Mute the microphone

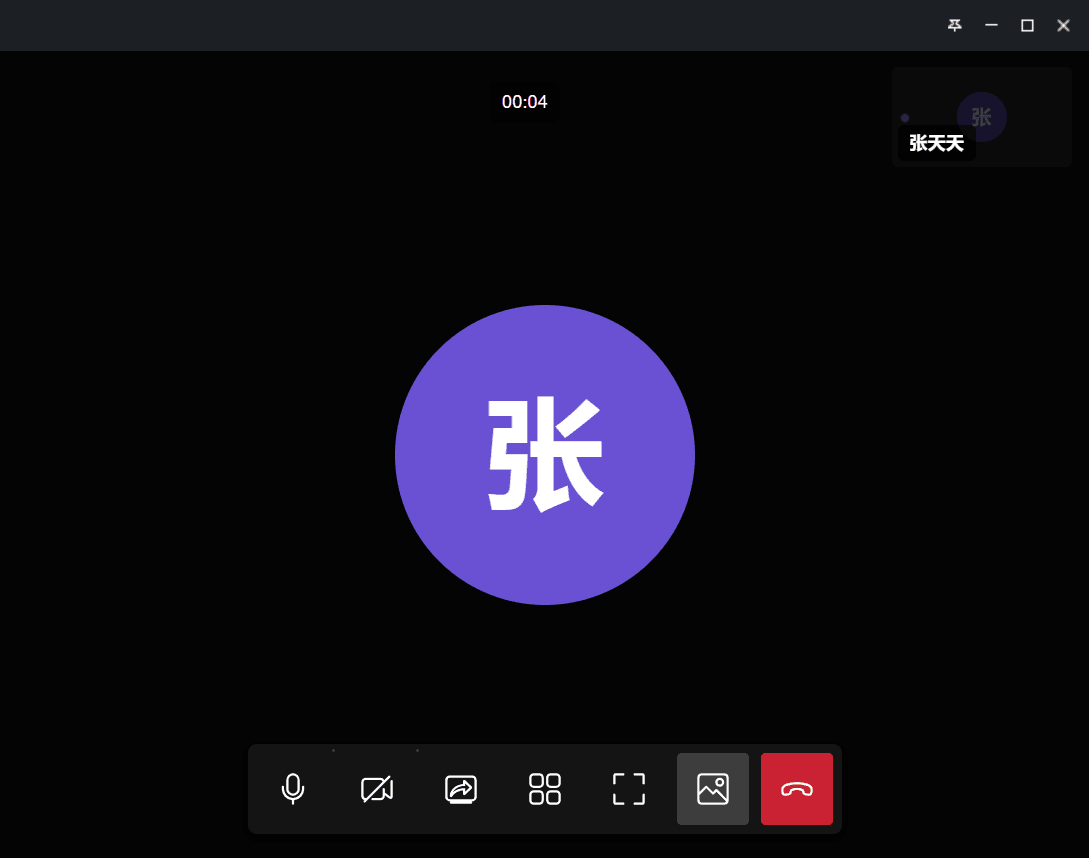(293, 789)
